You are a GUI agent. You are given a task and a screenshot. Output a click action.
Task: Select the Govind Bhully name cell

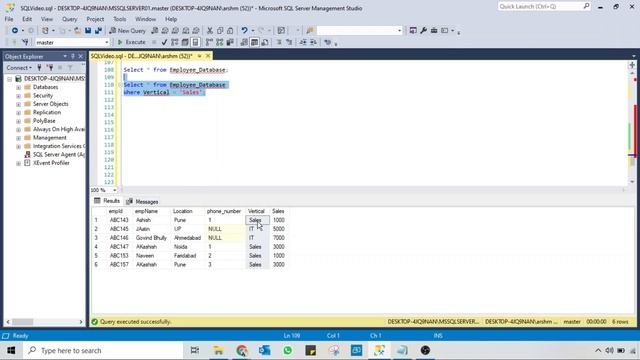point(151,238)
